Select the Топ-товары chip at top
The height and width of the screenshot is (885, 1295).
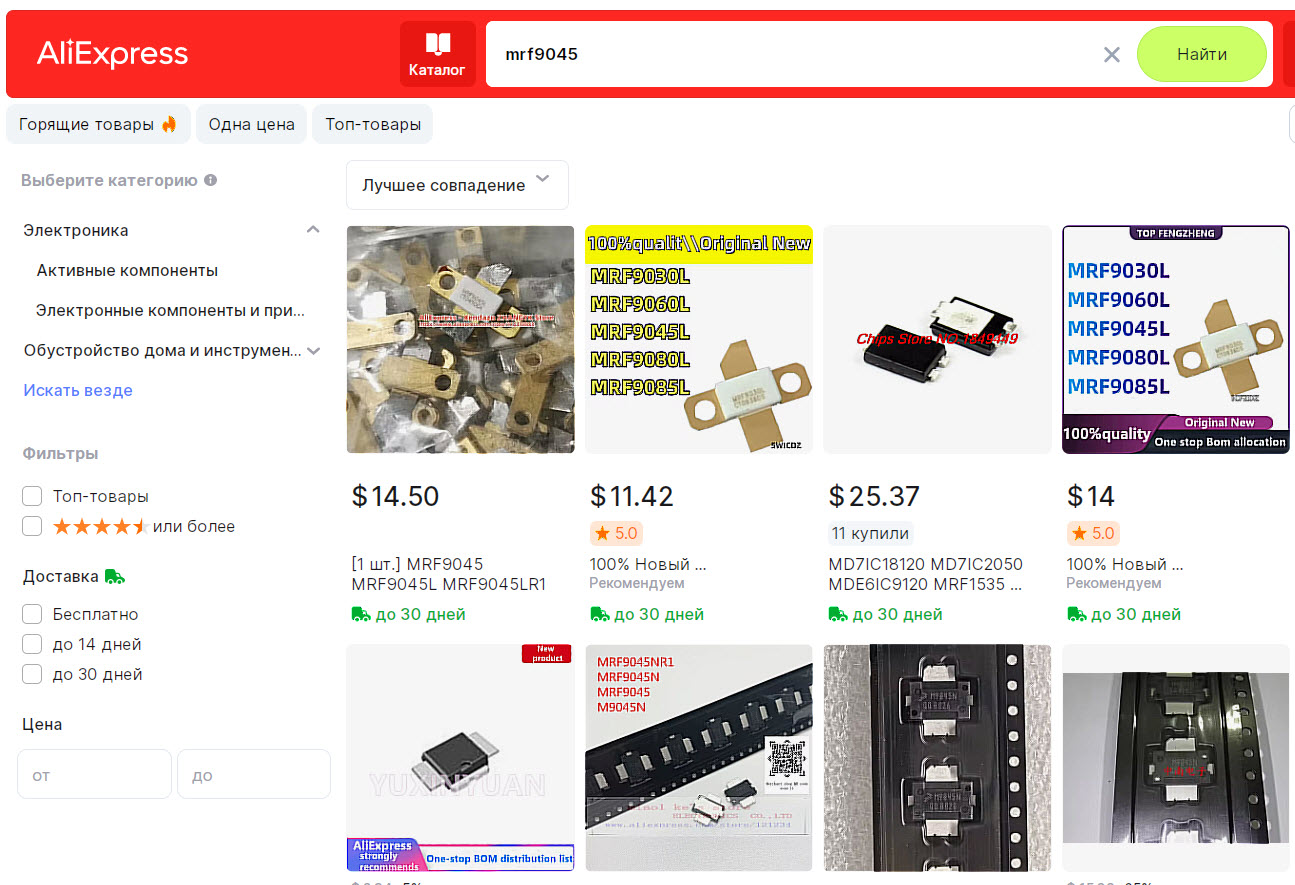(372, 125)
